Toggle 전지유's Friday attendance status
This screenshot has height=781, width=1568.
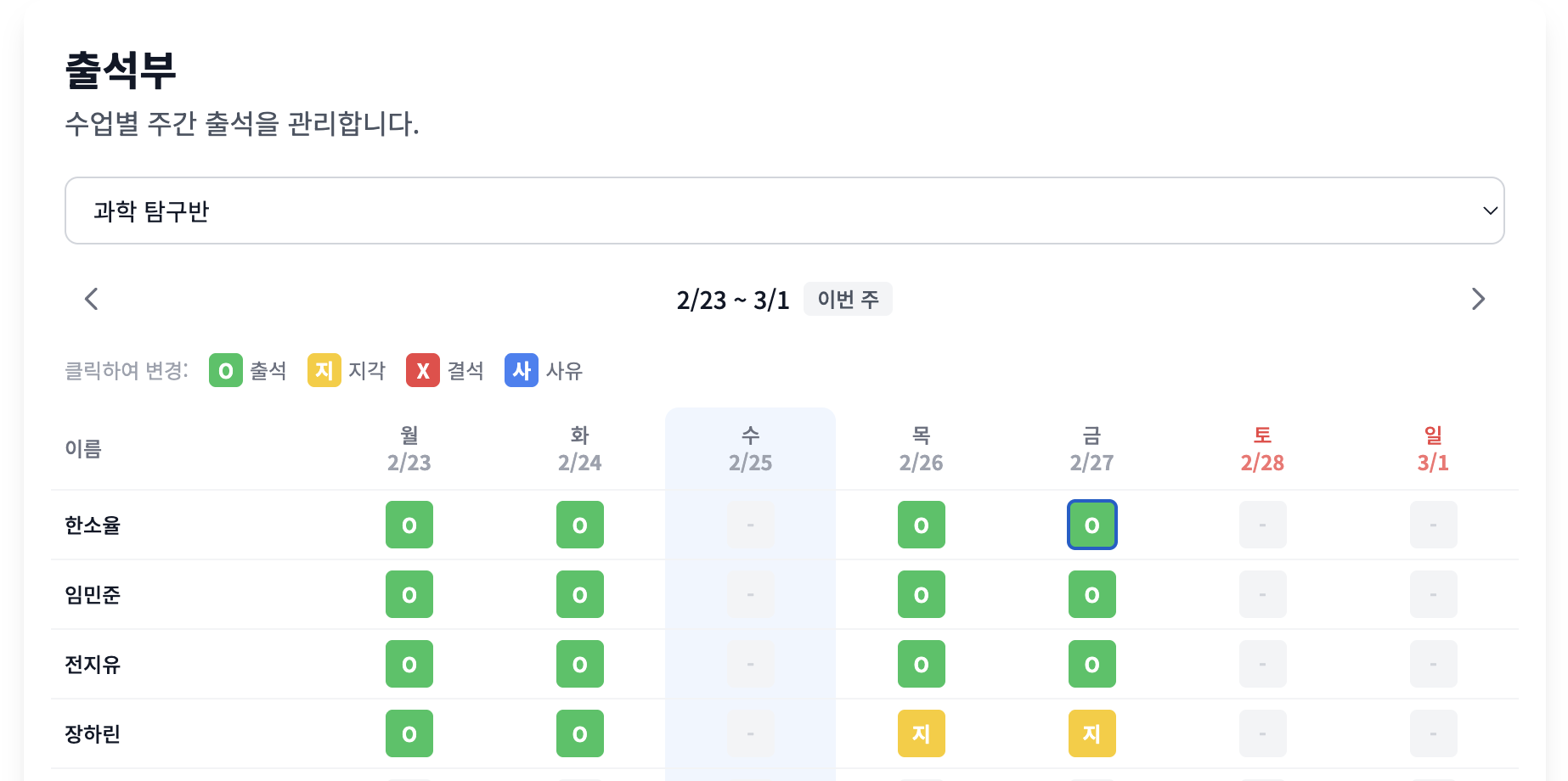1091,664
